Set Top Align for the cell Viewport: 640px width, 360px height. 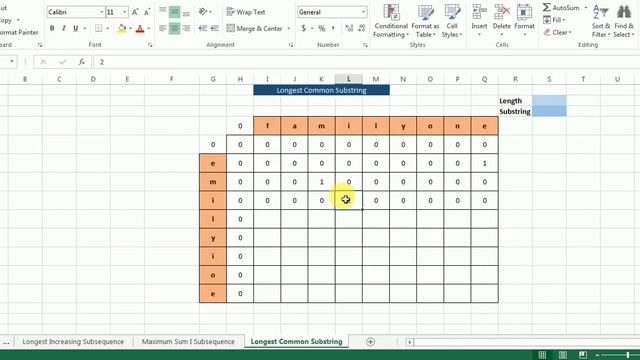click(x=162, y=12)
